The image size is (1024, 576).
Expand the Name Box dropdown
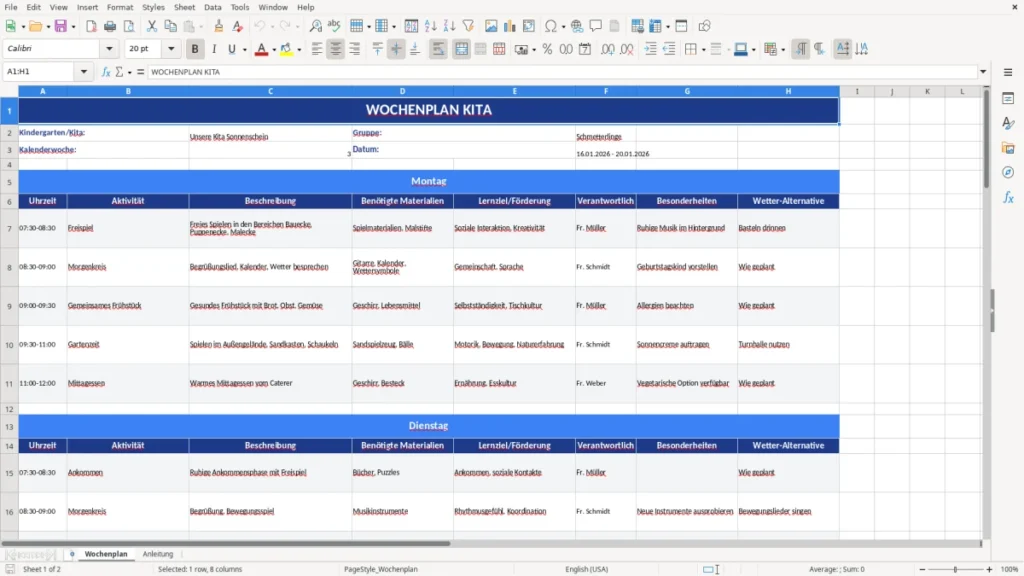click(84, 72)
